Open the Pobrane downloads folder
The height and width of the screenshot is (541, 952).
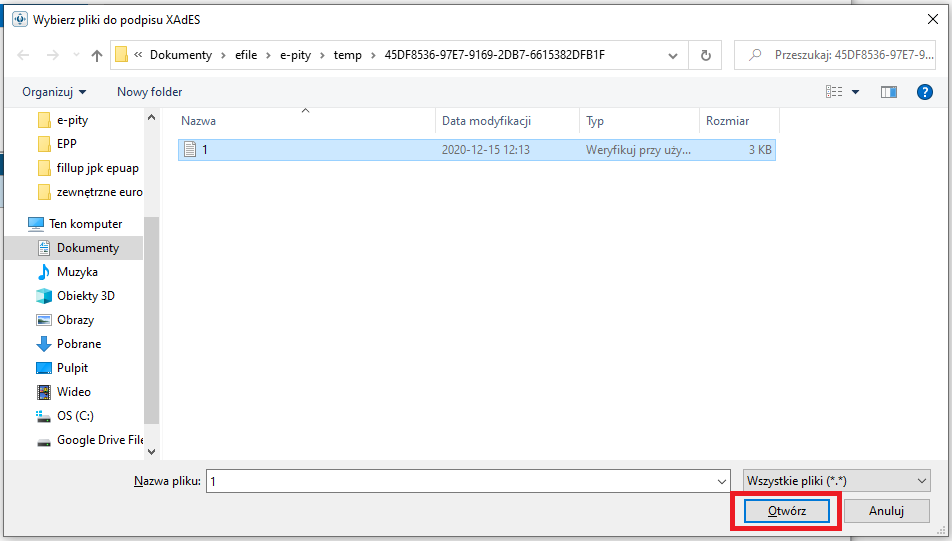(x=79, y=344)
